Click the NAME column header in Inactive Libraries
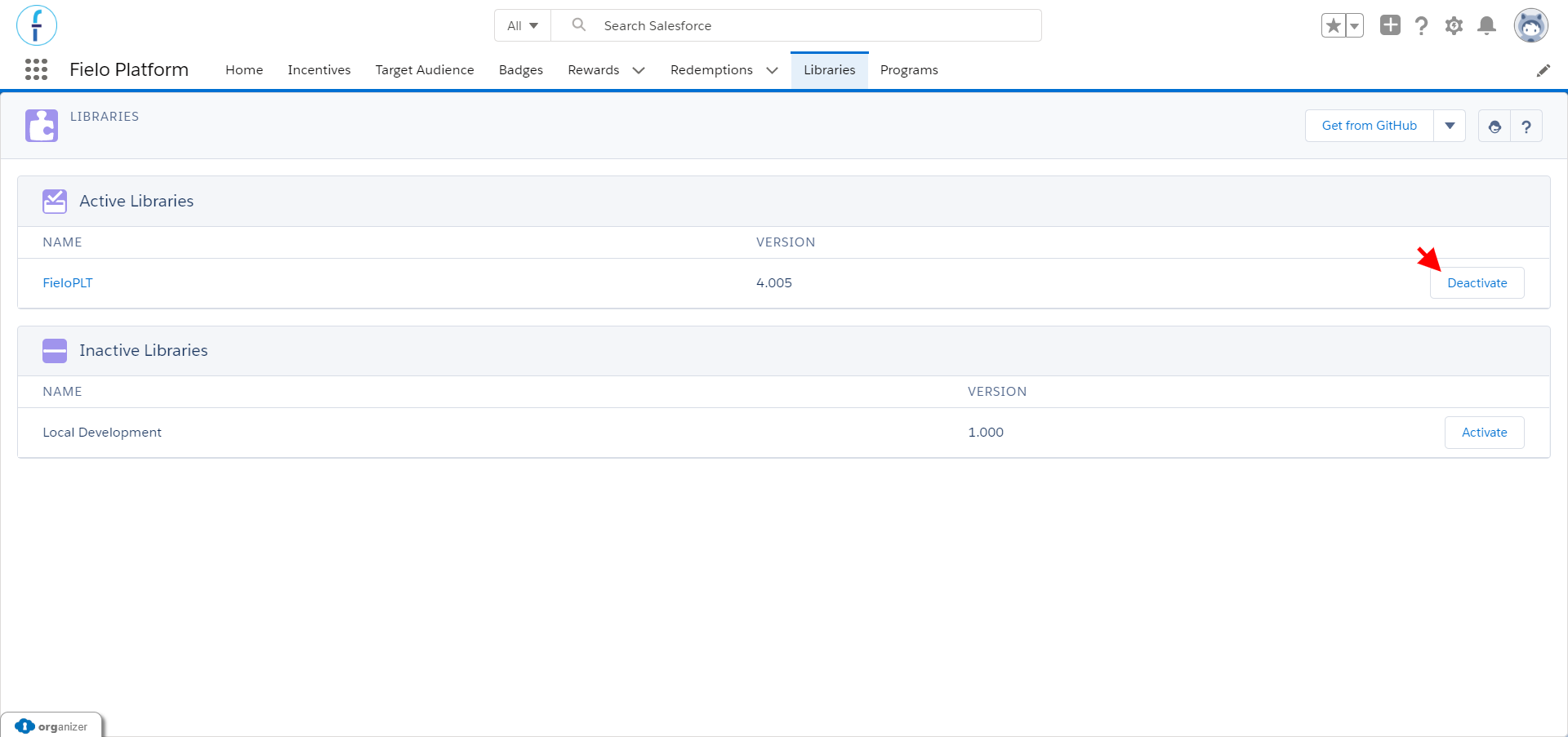 point(62,392)
